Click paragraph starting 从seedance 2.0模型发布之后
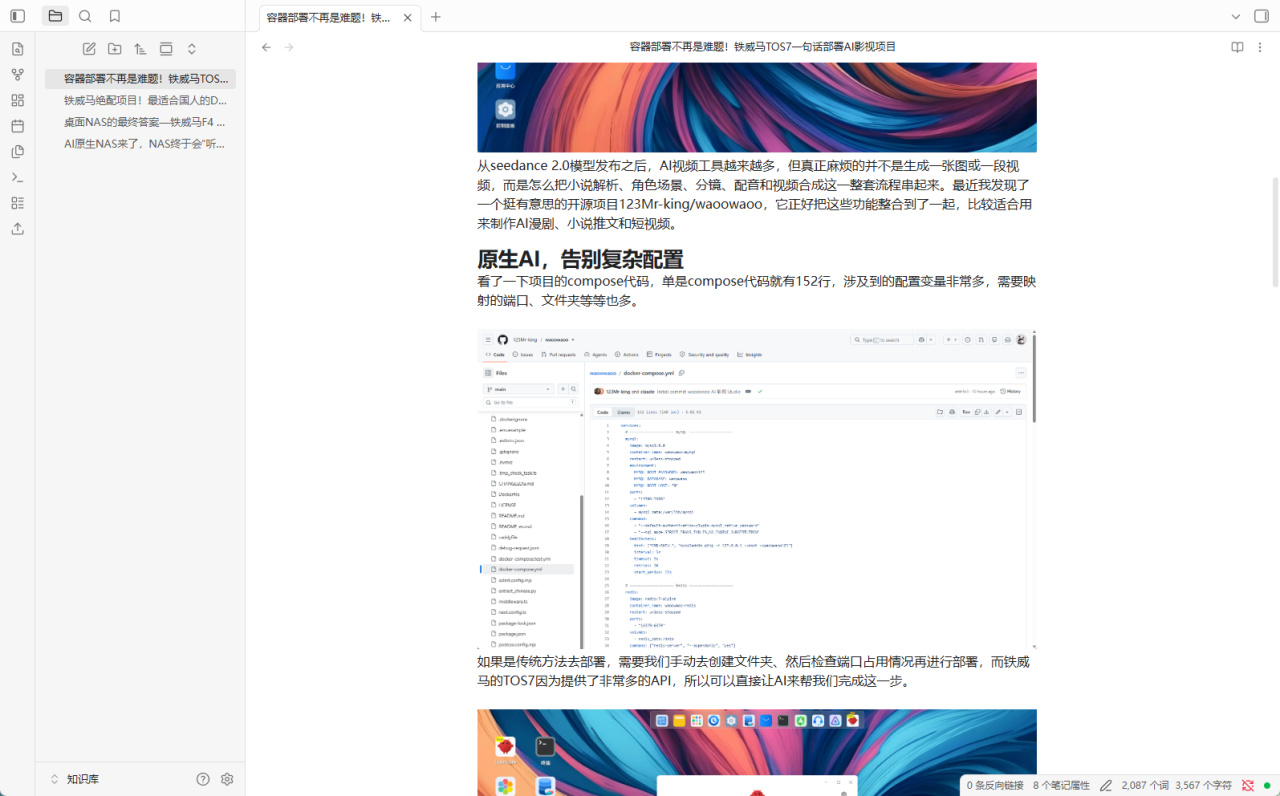This screenshot has width=1280, height=796. (757, 195)
